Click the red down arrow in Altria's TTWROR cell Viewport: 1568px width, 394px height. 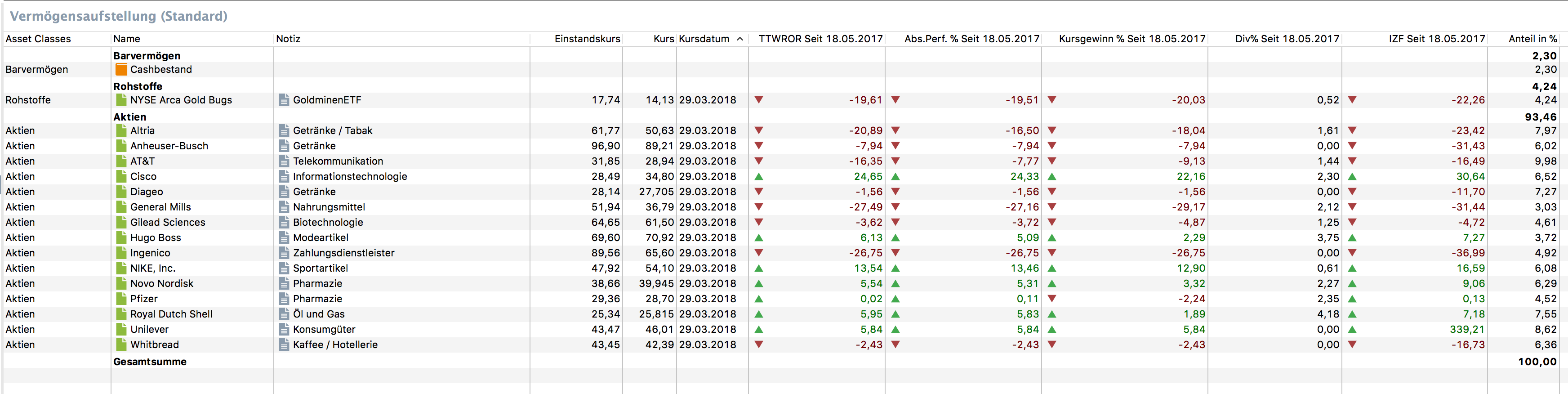(x=758, y=130)
